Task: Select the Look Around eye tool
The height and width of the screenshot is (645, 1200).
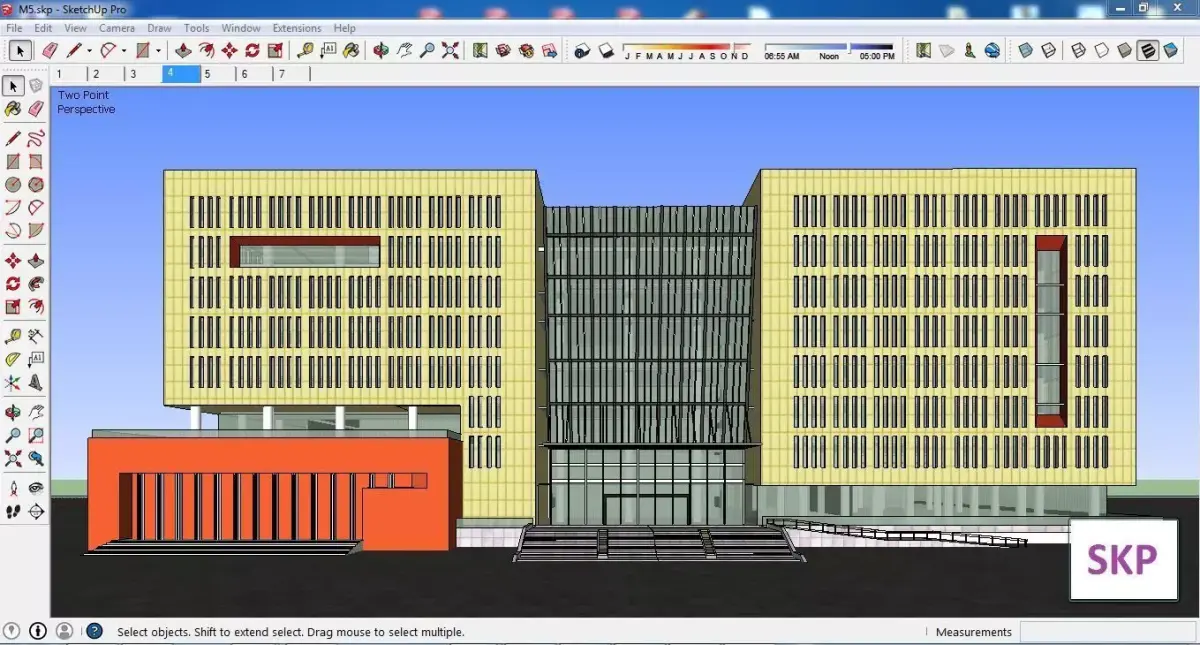Action: click(x=36, y=488)
